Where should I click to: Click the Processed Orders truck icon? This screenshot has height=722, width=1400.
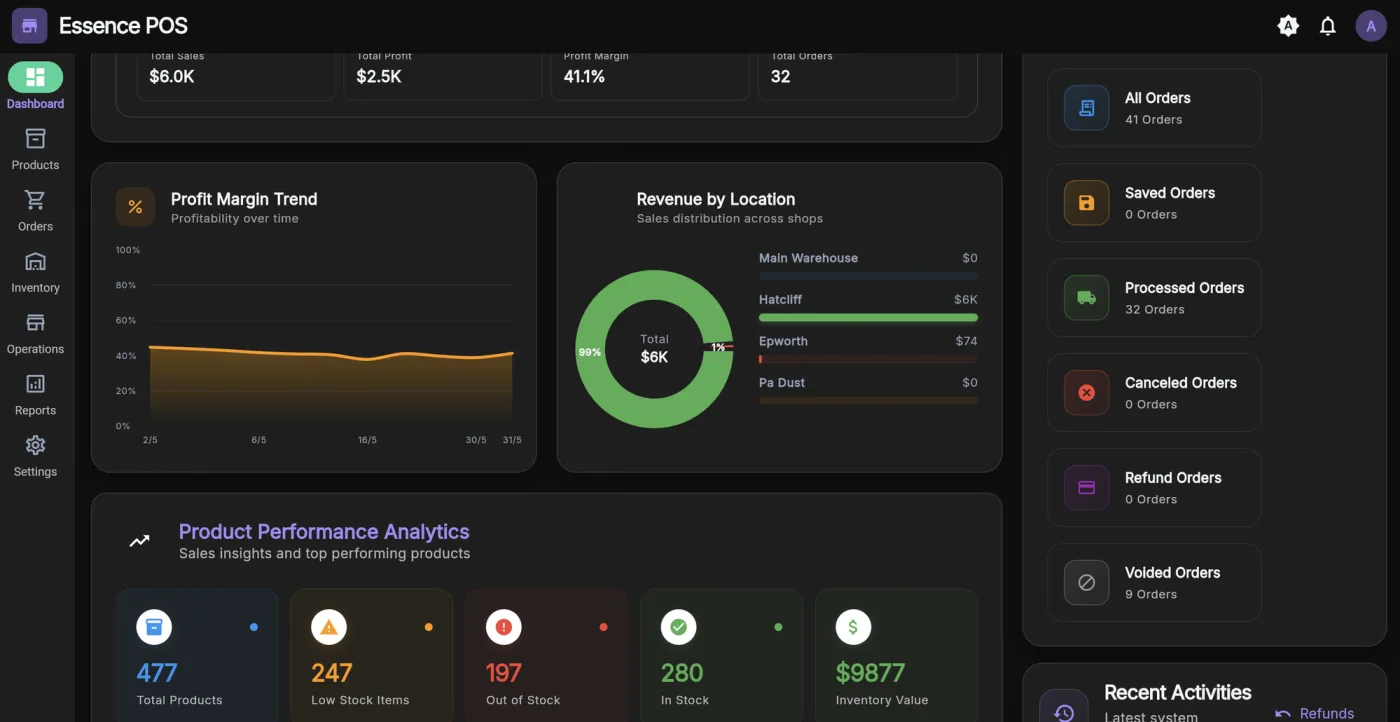(x=1086, y=298)
